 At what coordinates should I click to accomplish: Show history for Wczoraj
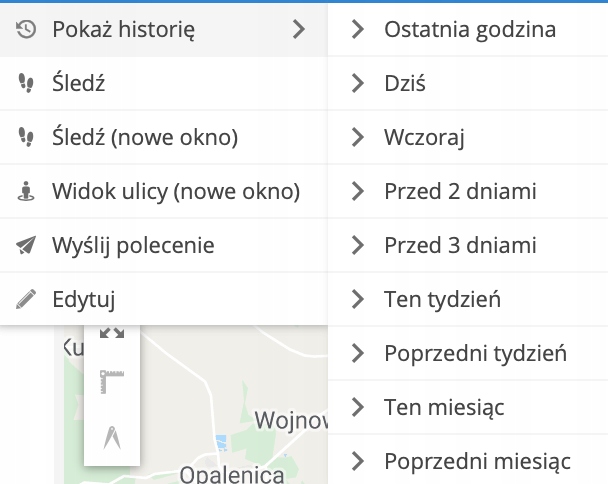tap(468, 137)
